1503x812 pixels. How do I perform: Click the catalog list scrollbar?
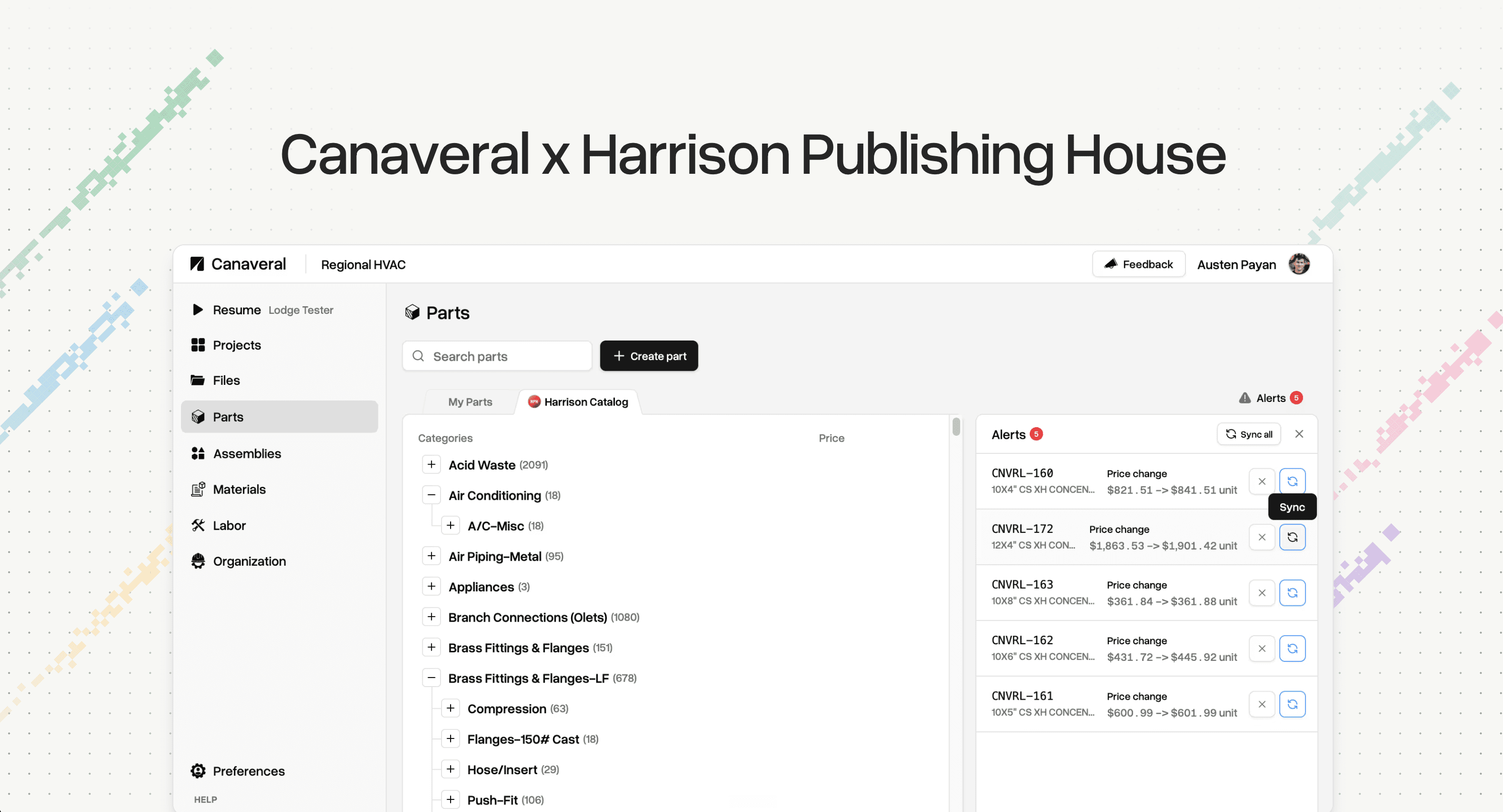click(x=956, y=427)
